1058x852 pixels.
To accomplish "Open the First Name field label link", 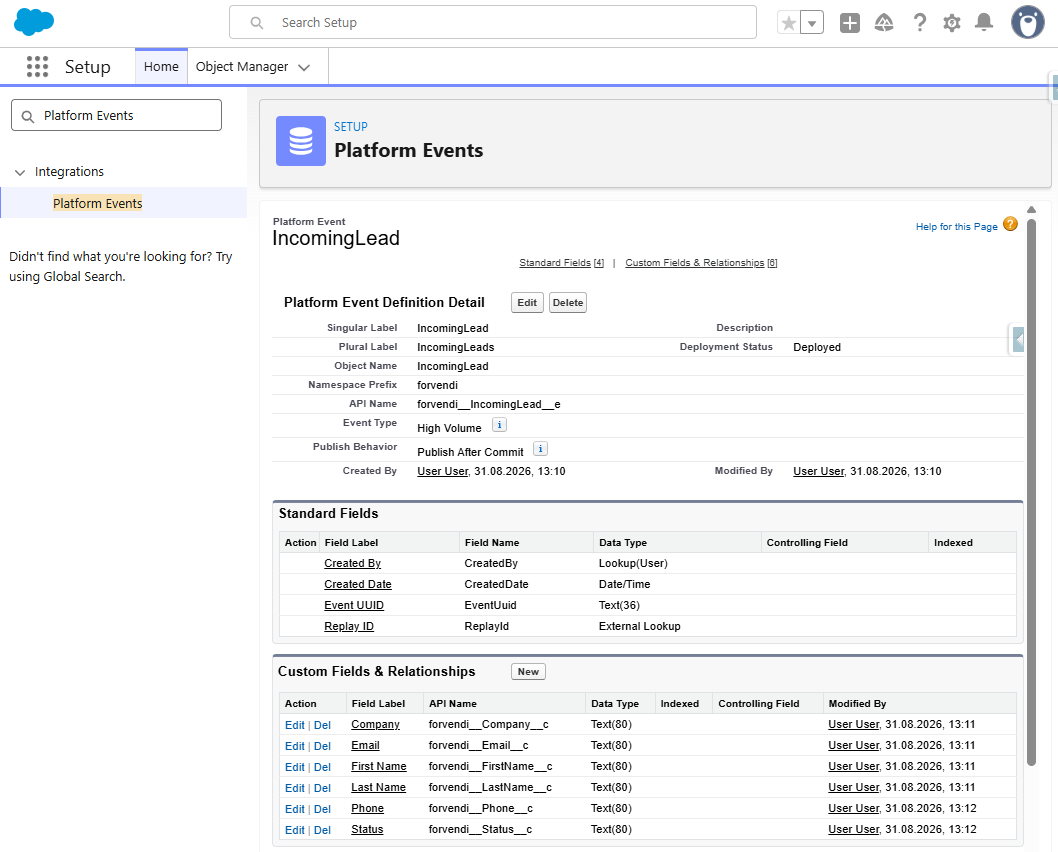I will point(379,766).
